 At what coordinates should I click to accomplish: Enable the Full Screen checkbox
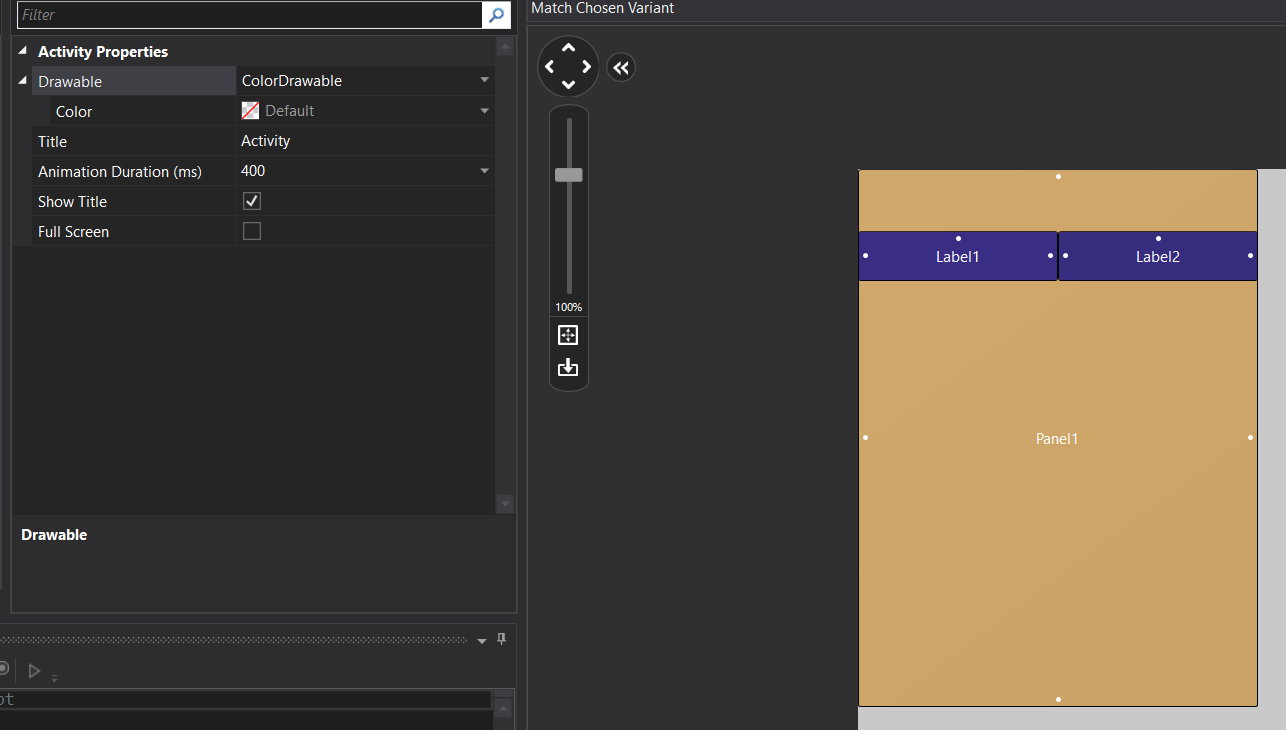(252, 231)
